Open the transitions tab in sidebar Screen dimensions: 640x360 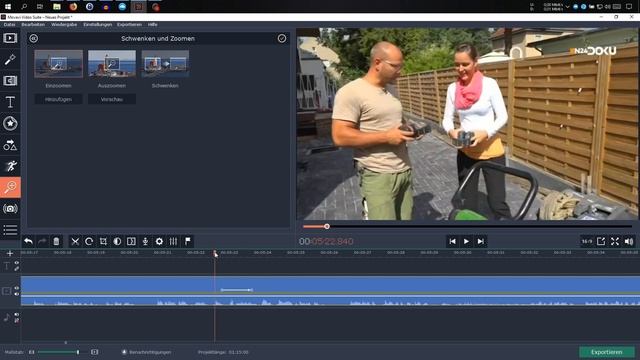[10, 81]
